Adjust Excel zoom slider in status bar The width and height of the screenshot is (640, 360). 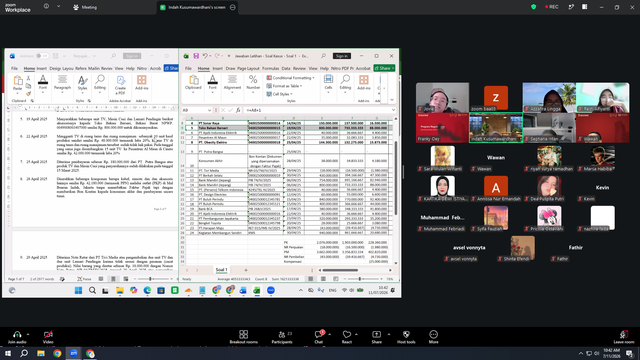[360, 279]
